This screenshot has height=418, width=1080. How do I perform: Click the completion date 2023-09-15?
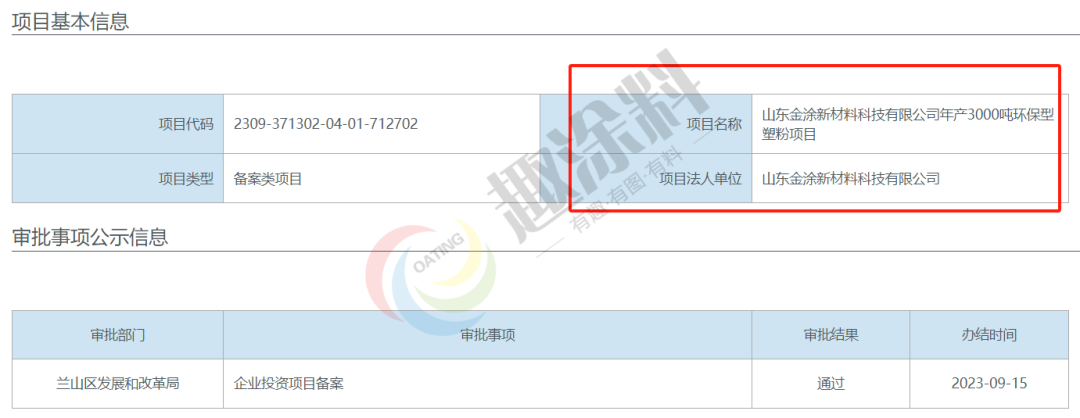pyautogui.click(x=989, y=384)
